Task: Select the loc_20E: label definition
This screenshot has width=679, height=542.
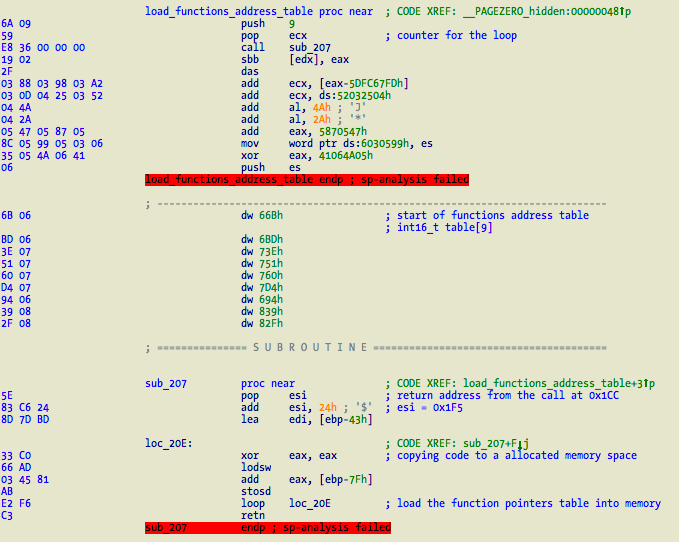Action: click(x=168, y=443)
